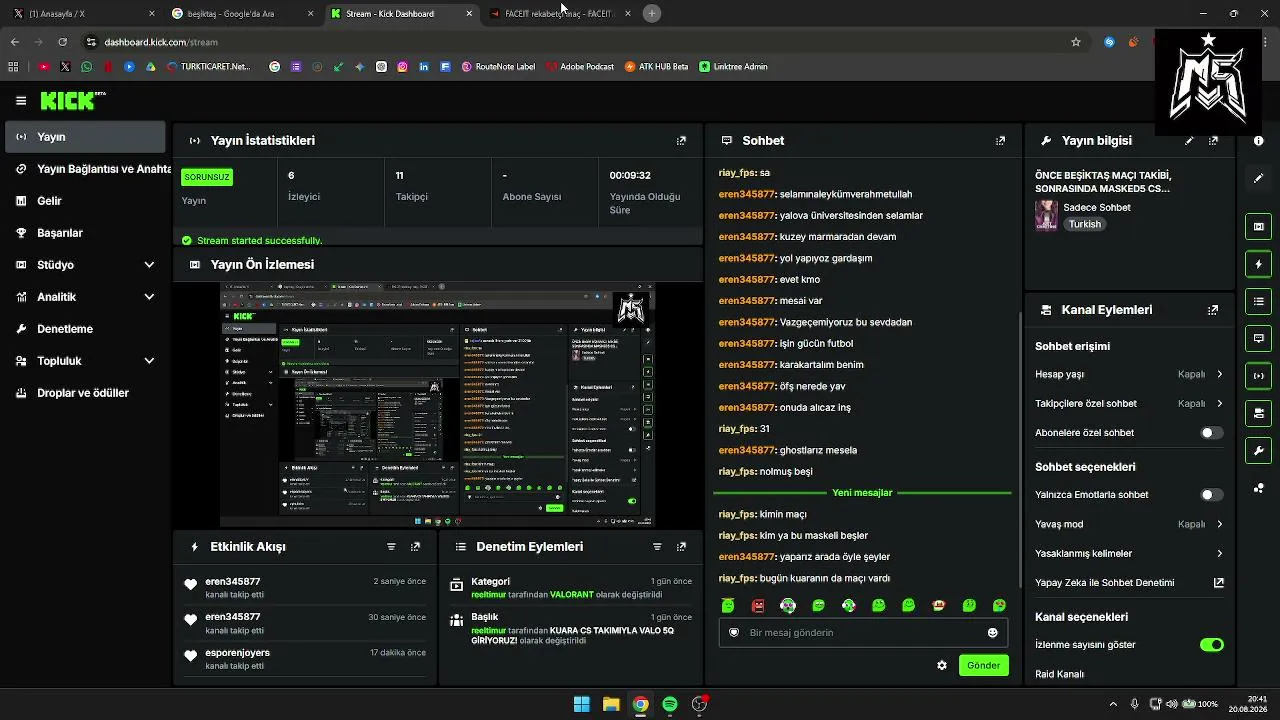Pop out the Kanal Eylemleri panel
The height and width of the screenshot is (720, 1280).
tap(1213, 310)
